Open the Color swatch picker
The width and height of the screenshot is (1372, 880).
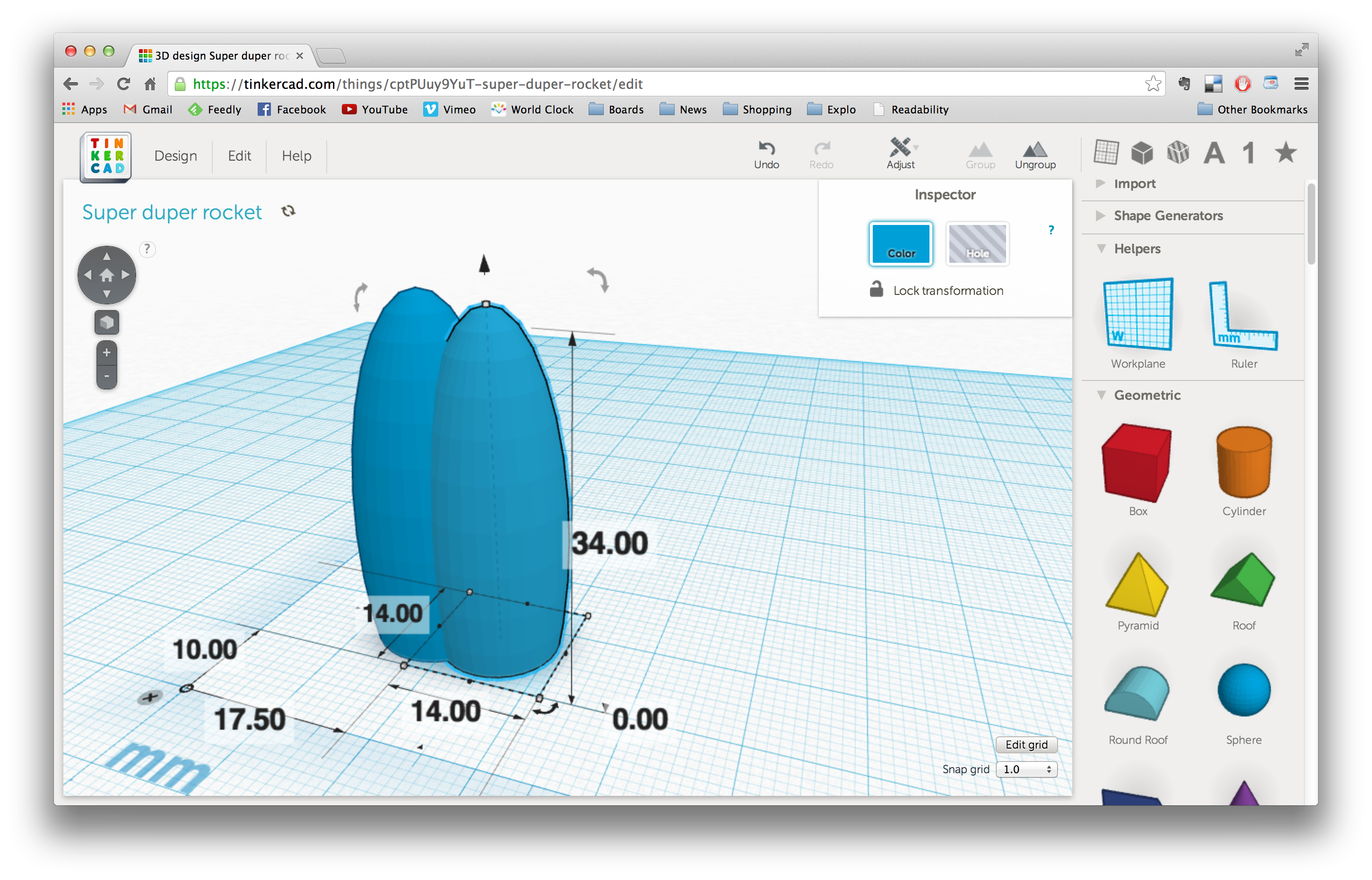coord(901,244)
